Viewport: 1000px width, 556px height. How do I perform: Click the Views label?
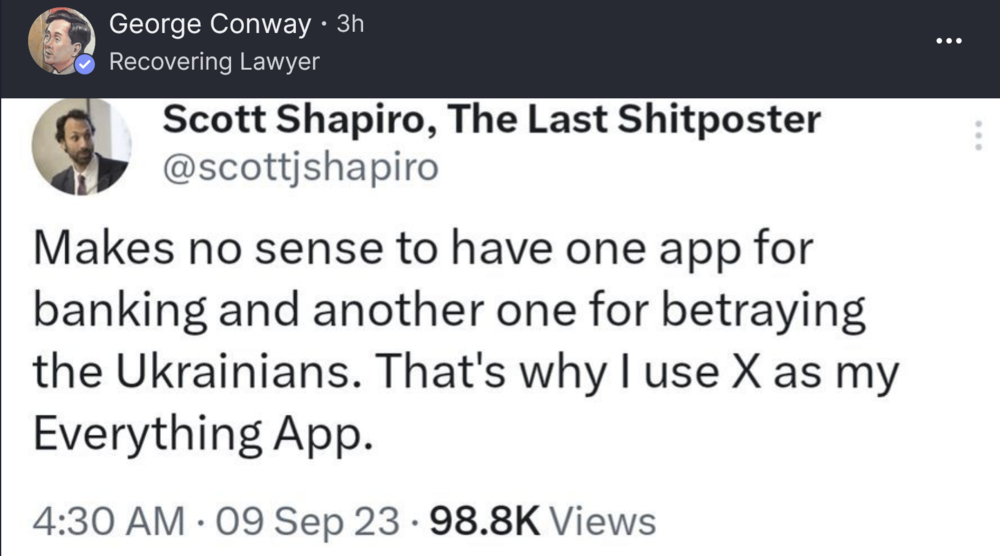point(603,521)
